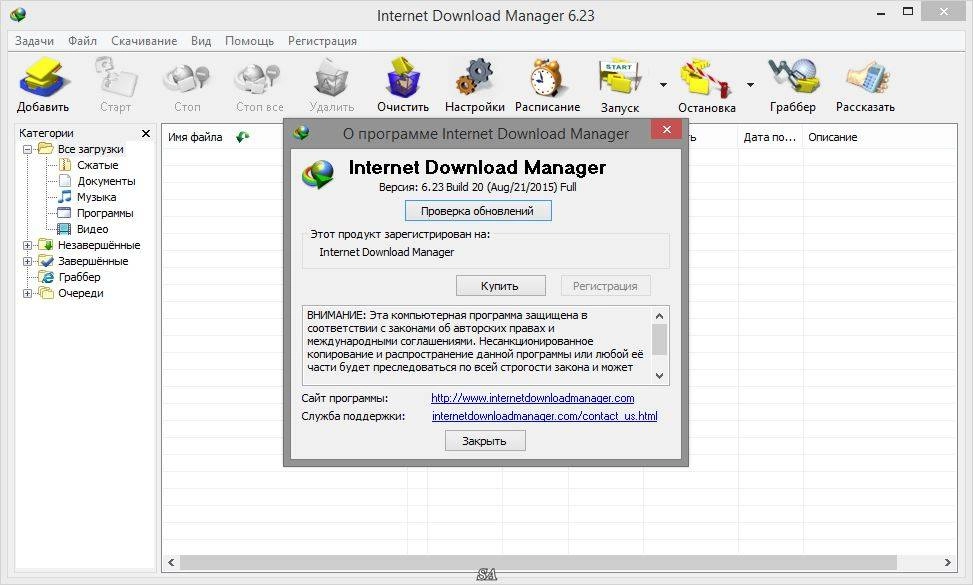The image size is (973, 585).
Task: Click the Стоп toolbar icon
Action: (187, 78)
